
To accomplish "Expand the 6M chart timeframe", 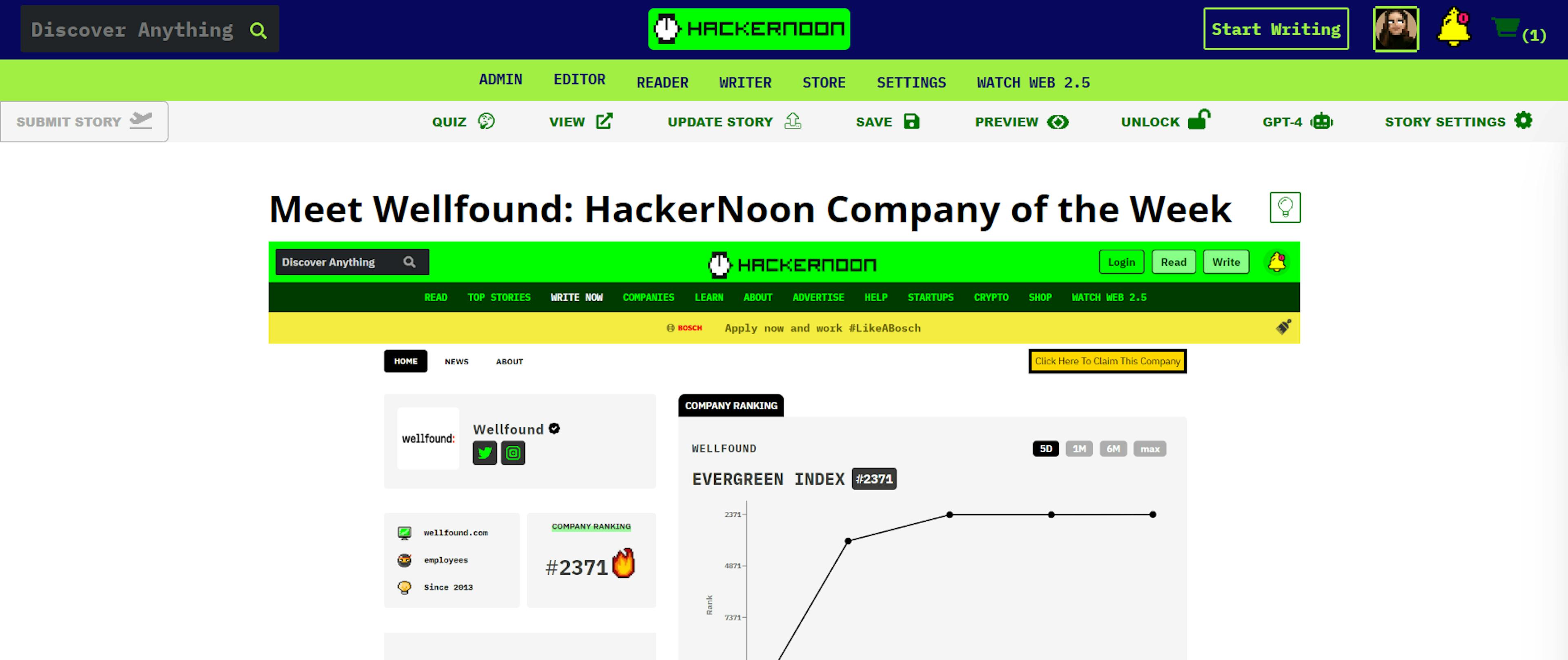I will click(1113, 448).
